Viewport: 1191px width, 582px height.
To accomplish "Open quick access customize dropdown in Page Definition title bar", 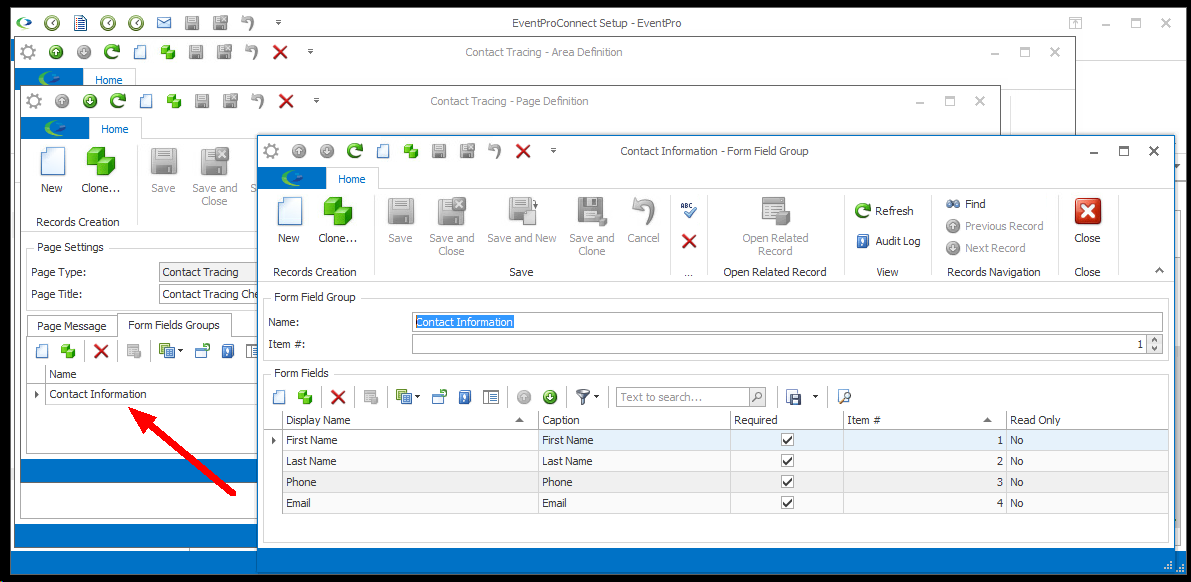I will [x=317, y=101].
